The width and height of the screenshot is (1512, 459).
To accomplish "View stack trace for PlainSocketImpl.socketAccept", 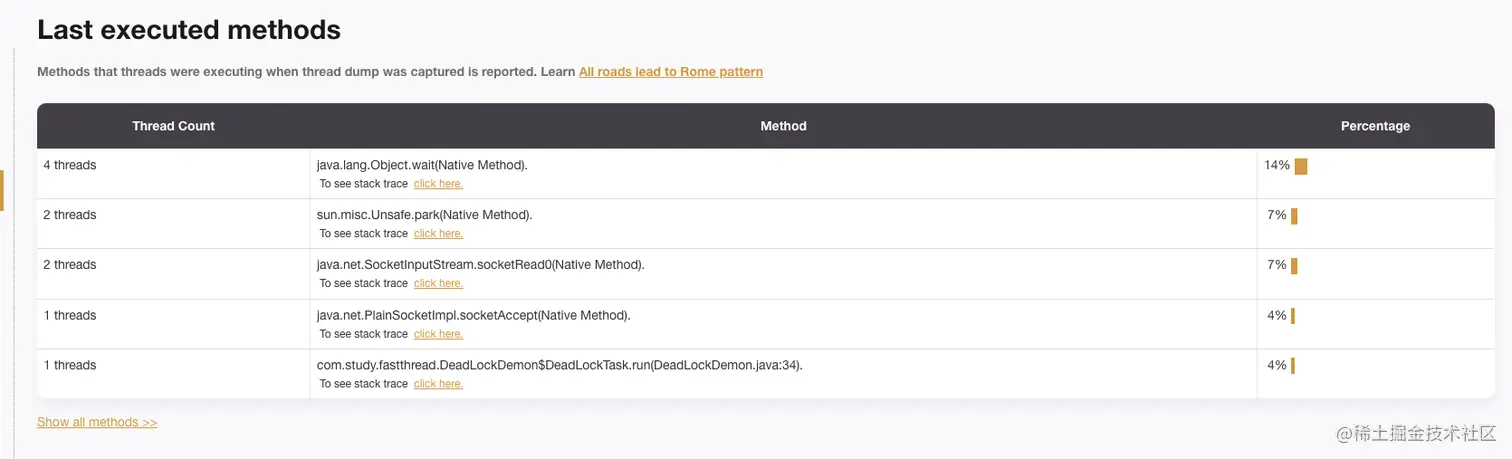I will [x=438, y=334].
